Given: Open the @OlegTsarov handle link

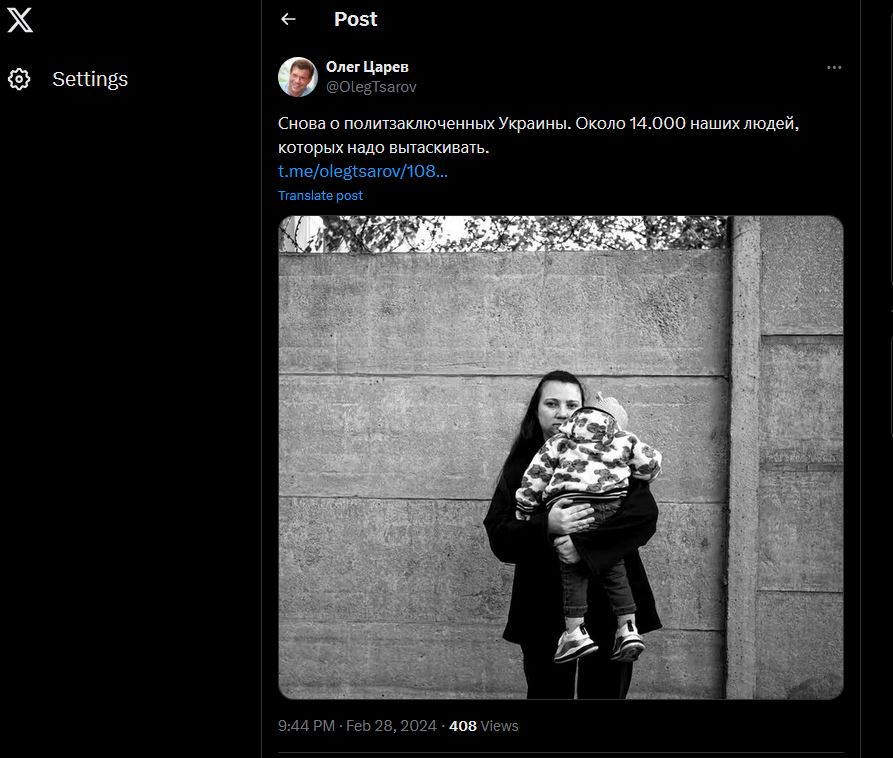Looking at the screenshot, I should 371,87.
